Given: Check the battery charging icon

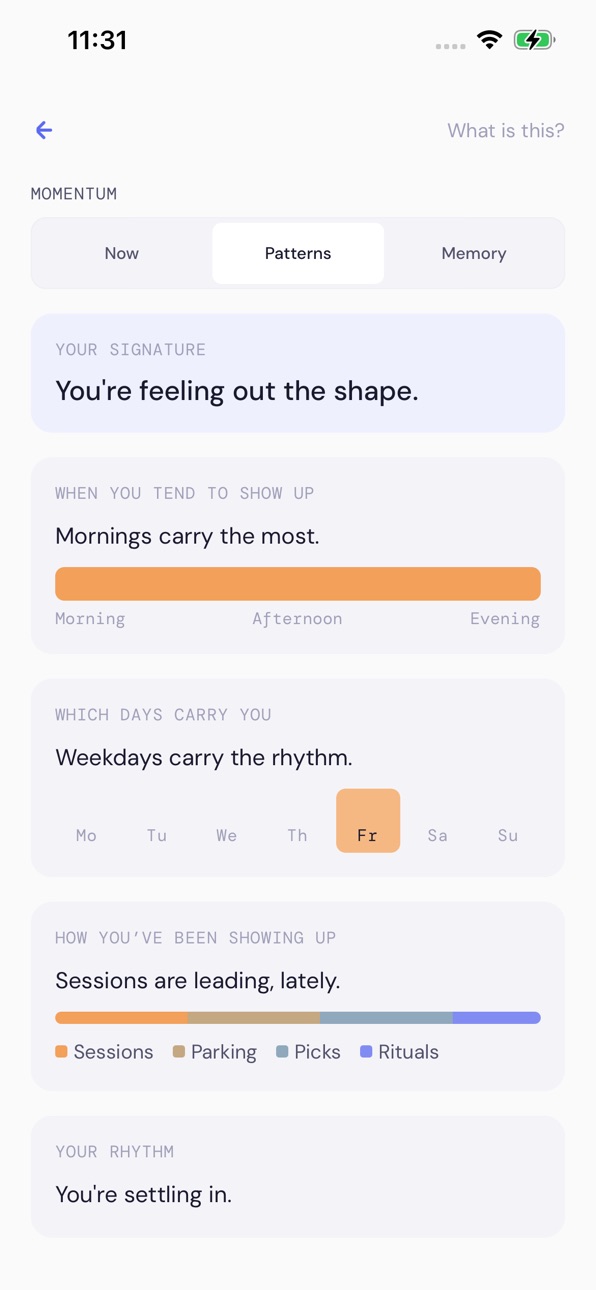Looking at the screenshot, I should [534, 40].
